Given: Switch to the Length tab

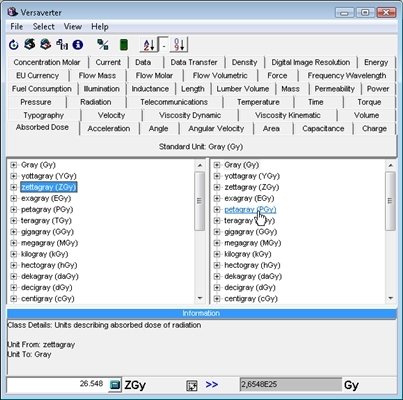Looking at the screenshot, I should click(193, 89).
